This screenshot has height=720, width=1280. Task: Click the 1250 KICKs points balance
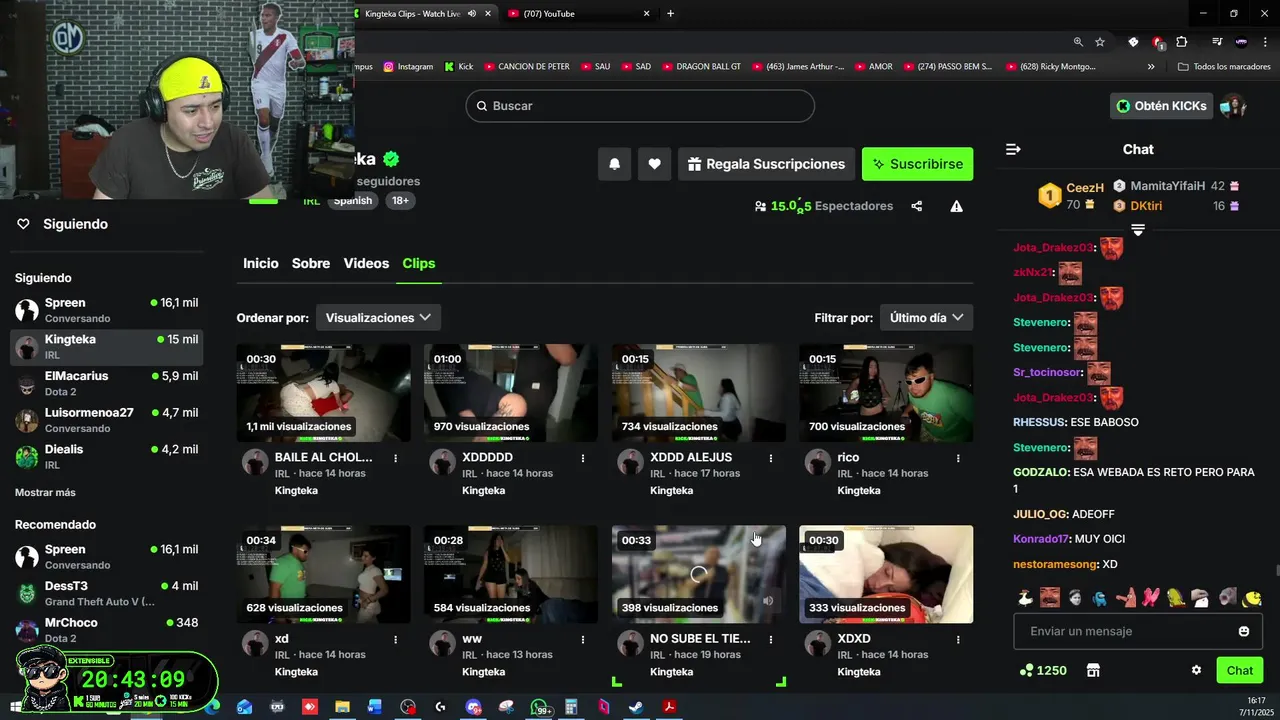1043,670
